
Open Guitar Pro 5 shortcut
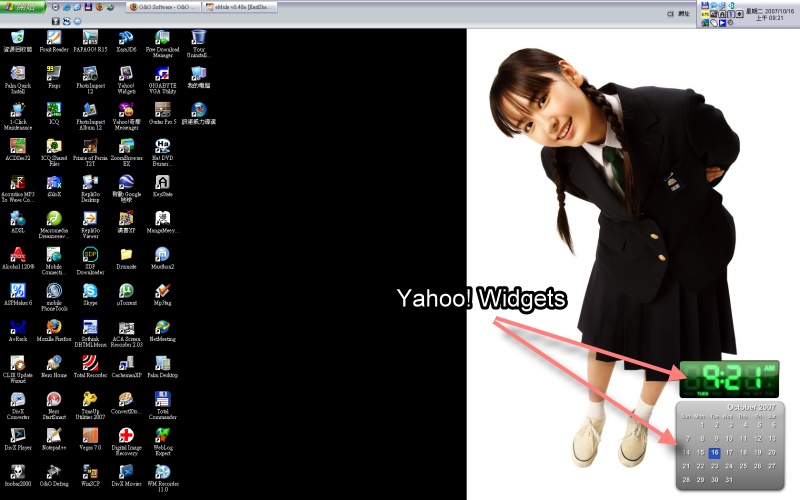(x=162, y=113)
